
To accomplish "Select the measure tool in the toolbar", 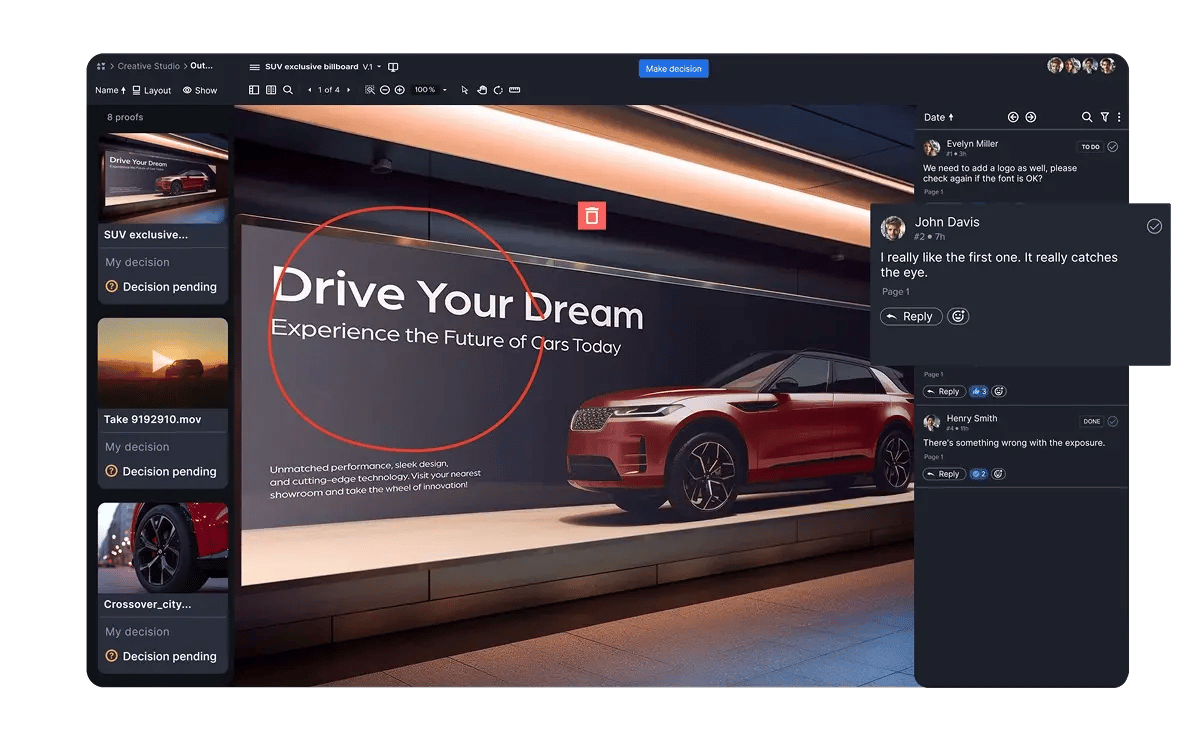I will click(514, 90).
